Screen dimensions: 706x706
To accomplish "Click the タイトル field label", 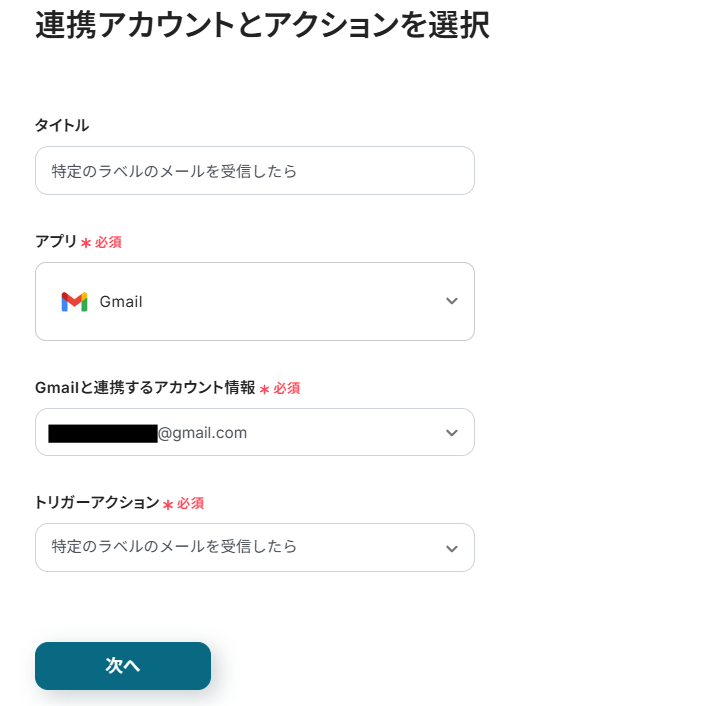I will pyautogui.click(x=62, y=125).
